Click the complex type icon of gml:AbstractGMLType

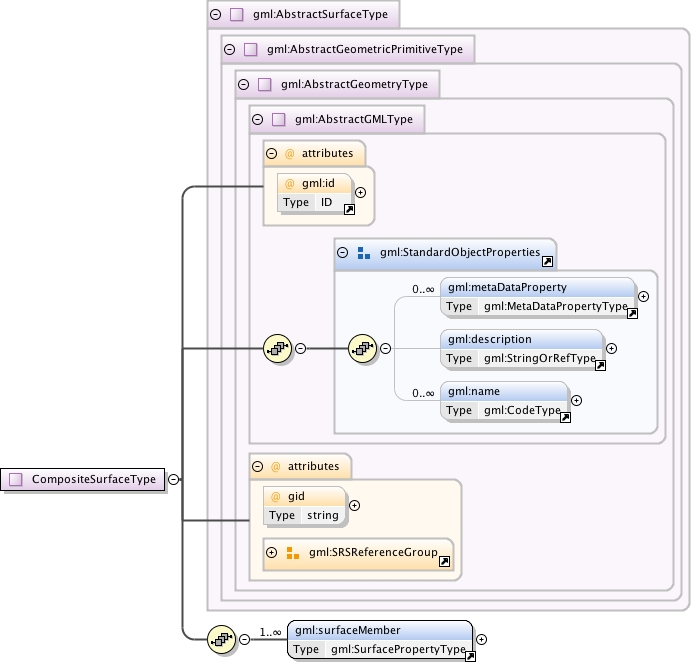tap(279, 119)
